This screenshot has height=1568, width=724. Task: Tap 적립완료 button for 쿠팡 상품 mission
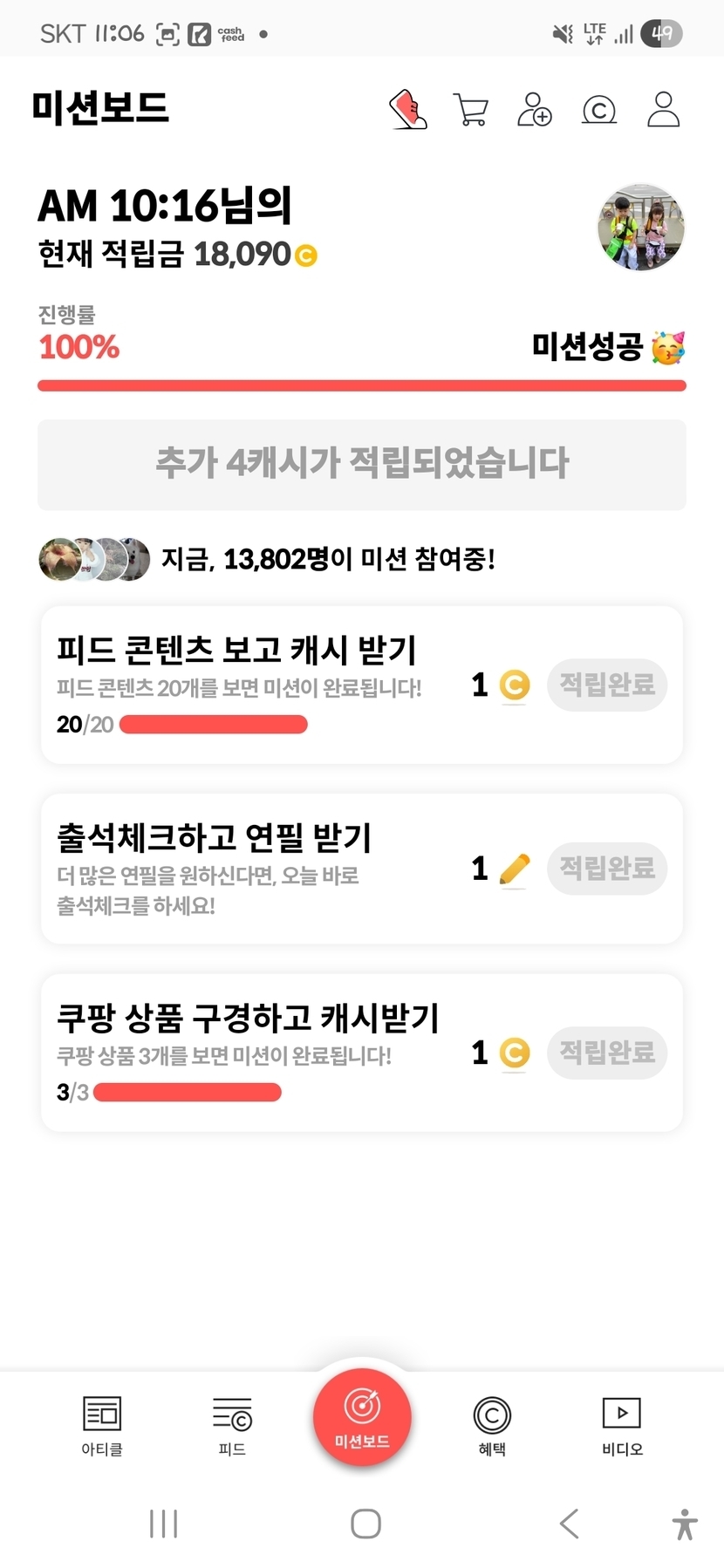(607, 1053)
